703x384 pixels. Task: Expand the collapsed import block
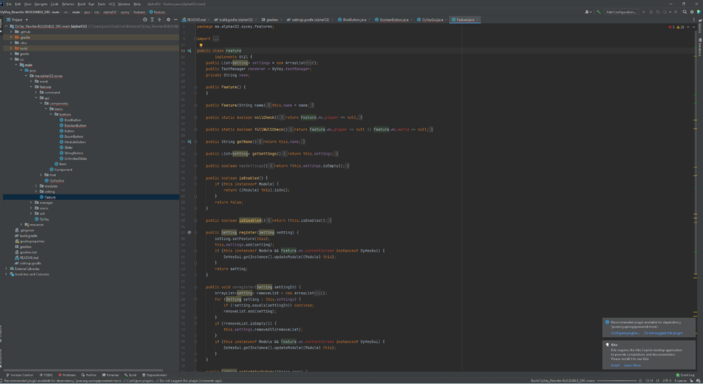216,39
